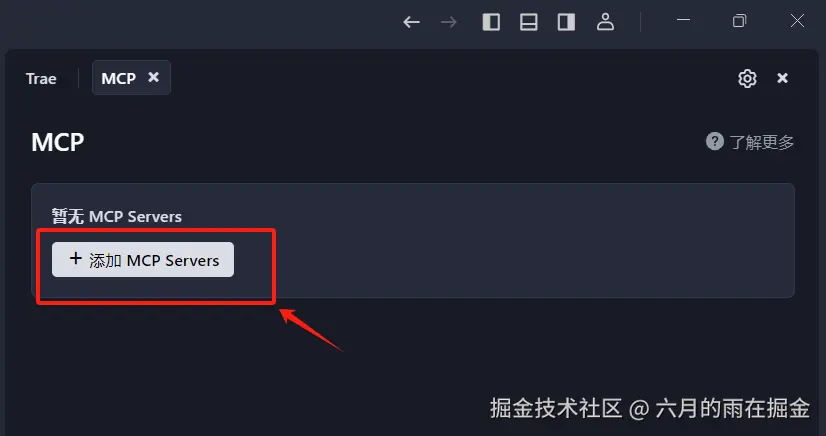826x436 pixels.
Task: Click the 添加 MCP Servers button
Action: click(143, 260)
